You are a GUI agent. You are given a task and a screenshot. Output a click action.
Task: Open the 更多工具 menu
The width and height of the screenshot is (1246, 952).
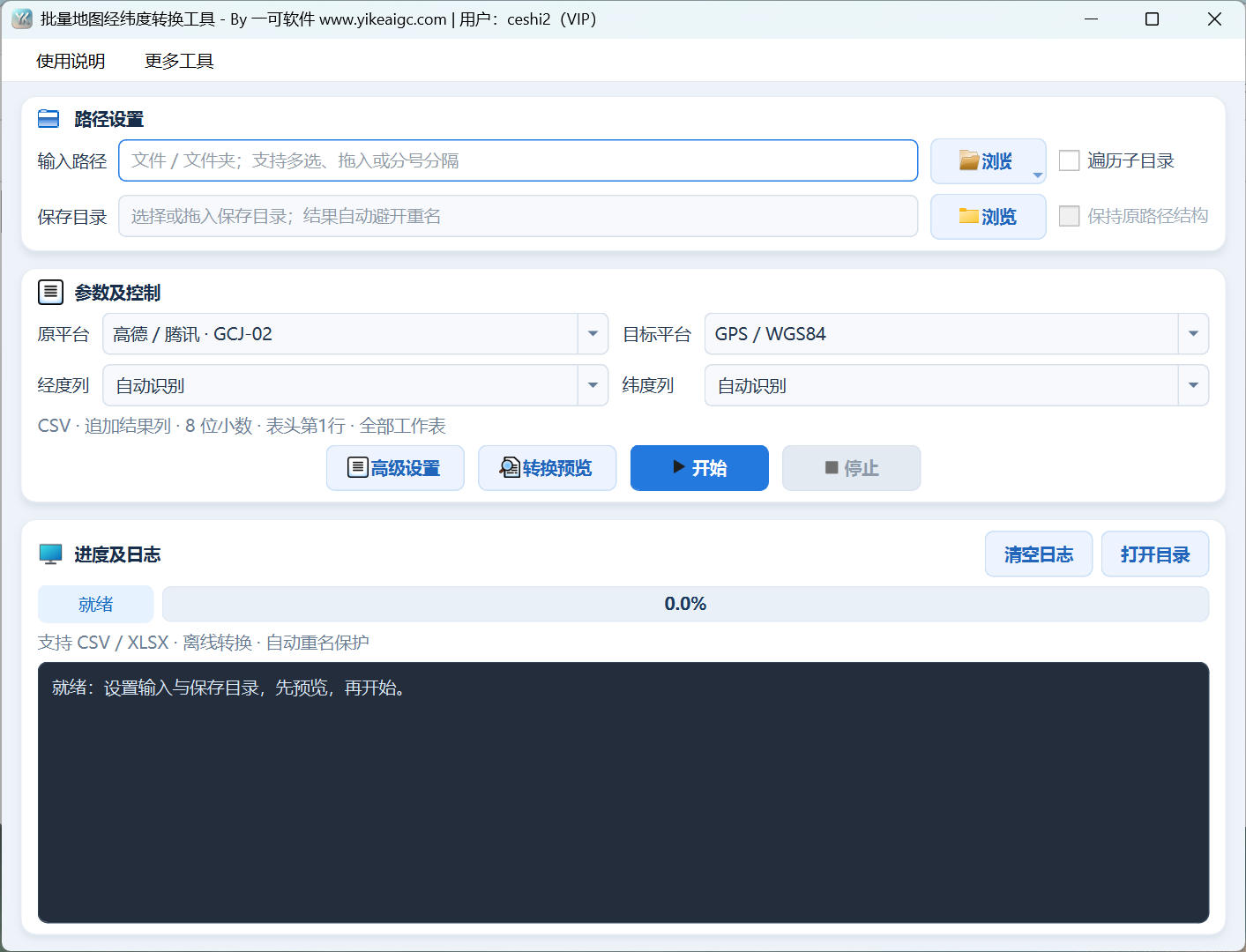tap(179, 61)
